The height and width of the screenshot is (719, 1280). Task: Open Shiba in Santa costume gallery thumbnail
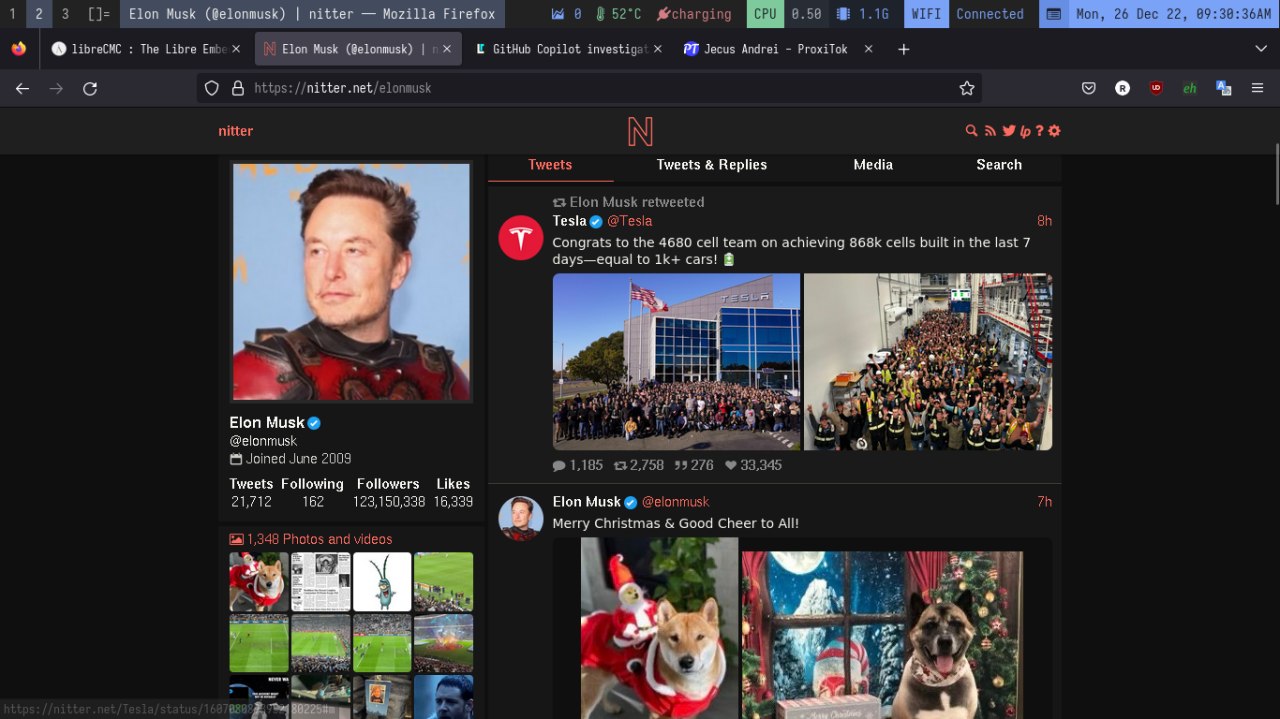coord(259,582)
